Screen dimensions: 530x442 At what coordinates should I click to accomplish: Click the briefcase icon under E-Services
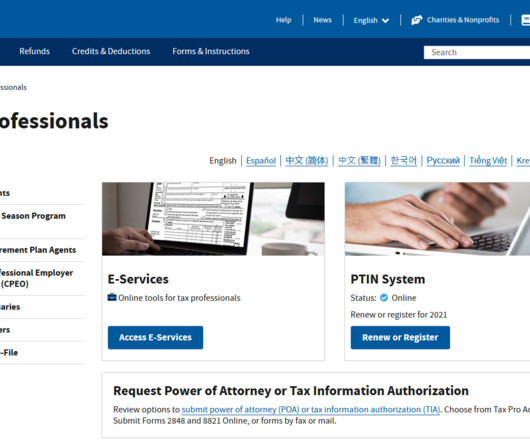(x=112, y=297)
